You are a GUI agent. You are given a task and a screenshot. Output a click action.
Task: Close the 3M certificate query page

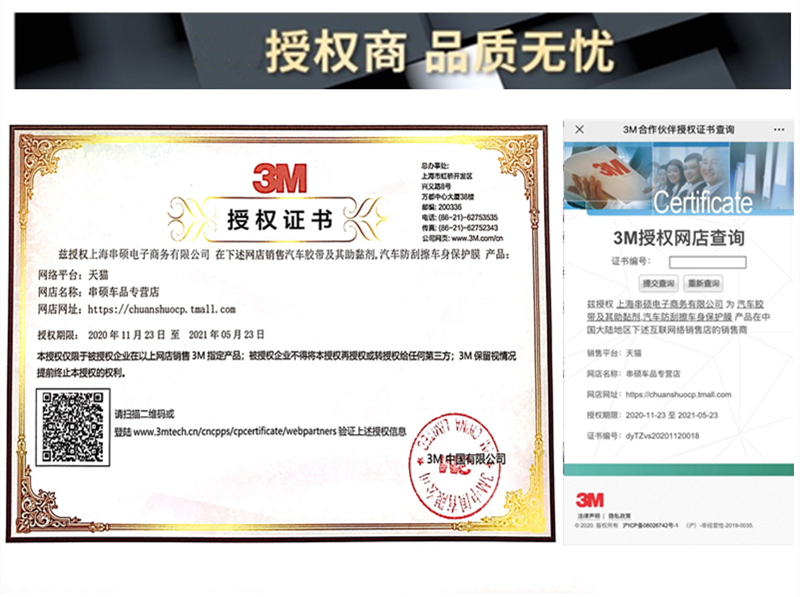coord(579,130)
